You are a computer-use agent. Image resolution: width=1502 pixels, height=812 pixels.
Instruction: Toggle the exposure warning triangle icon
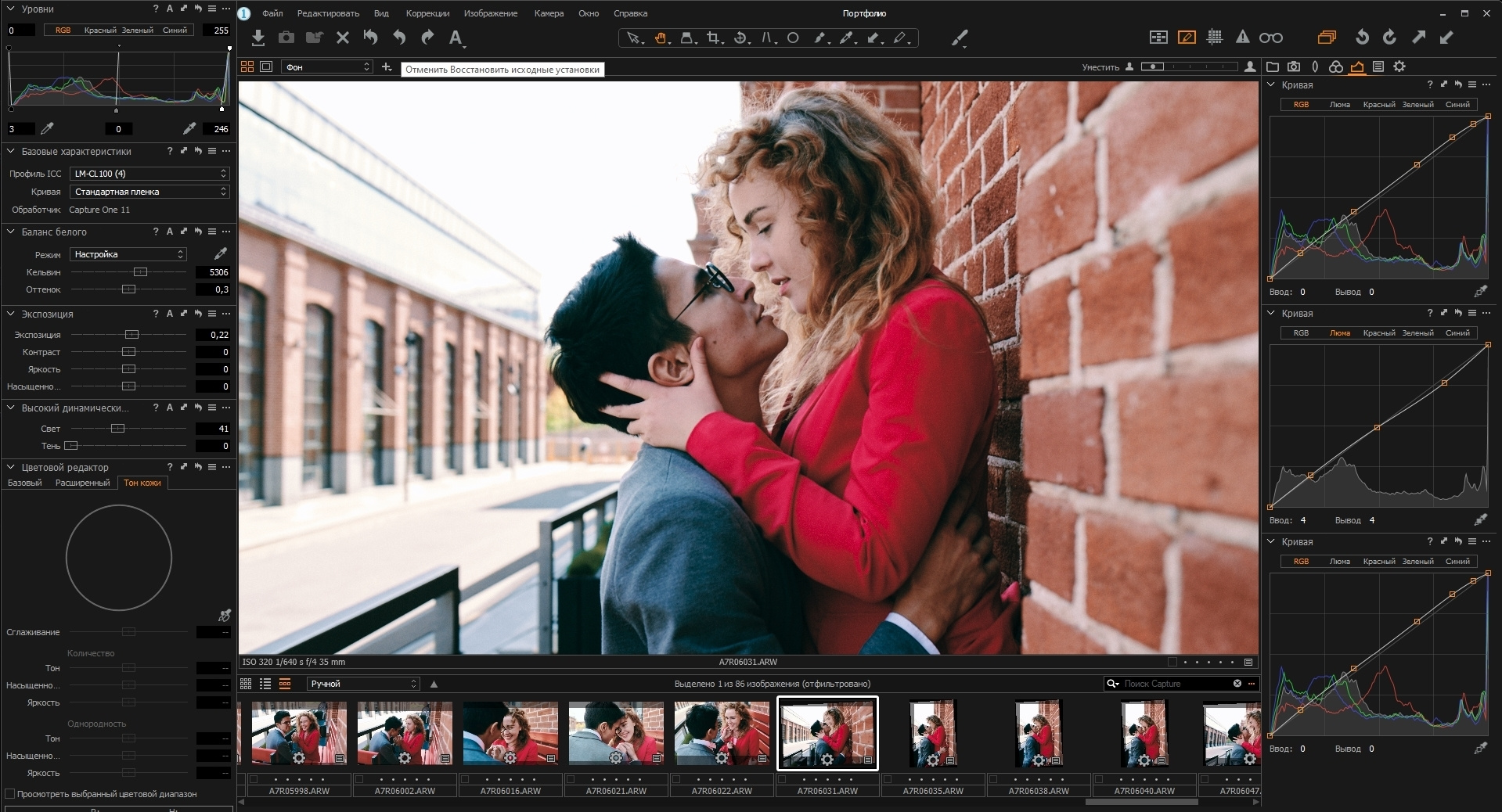point(1242,38)
